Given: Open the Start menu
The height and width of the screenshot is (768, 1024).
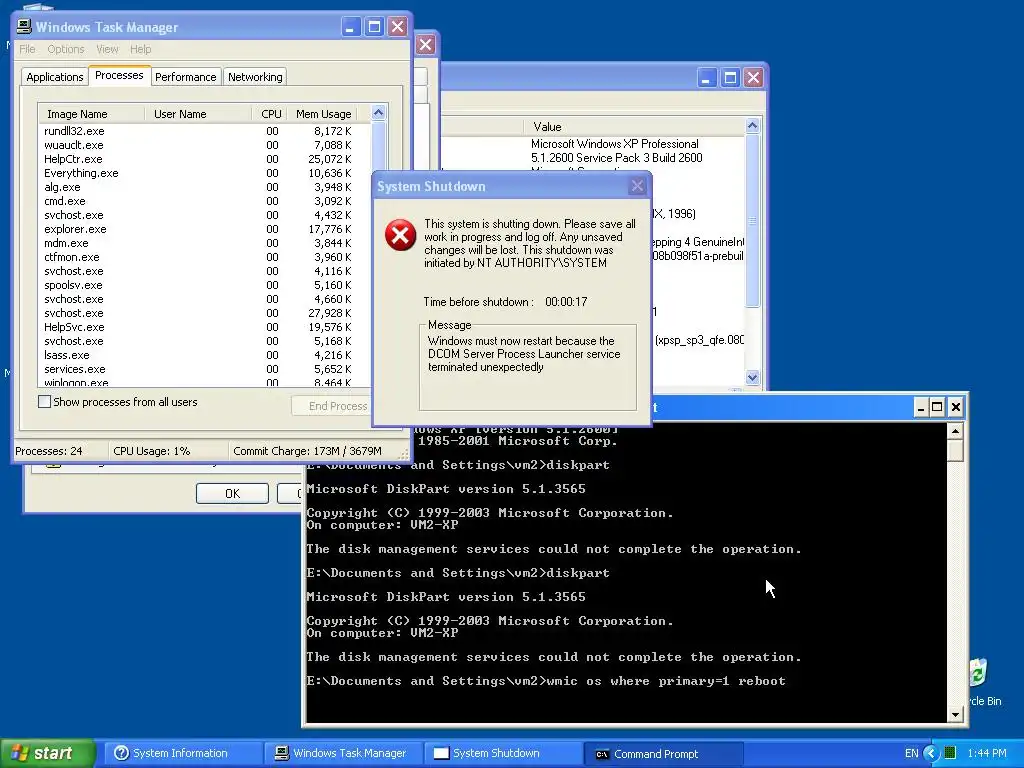Looking at the screenshot, I should [x=47, y=753].
